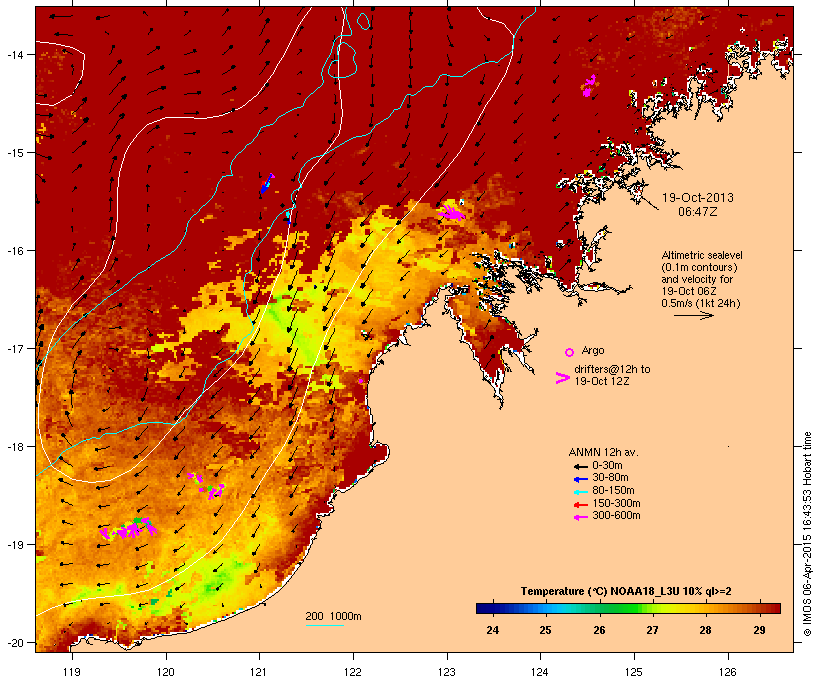Click the latitude axis label '-19'

[14, 545]
